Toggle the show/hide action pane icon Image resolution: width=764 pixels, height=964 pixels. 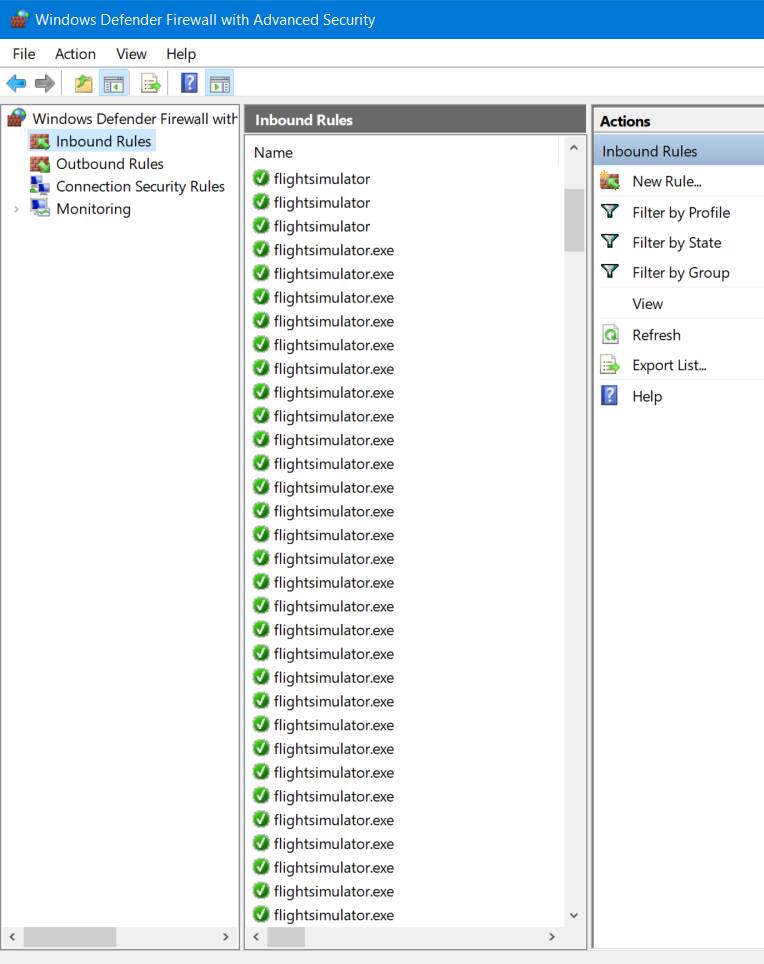tap(219, 84)
